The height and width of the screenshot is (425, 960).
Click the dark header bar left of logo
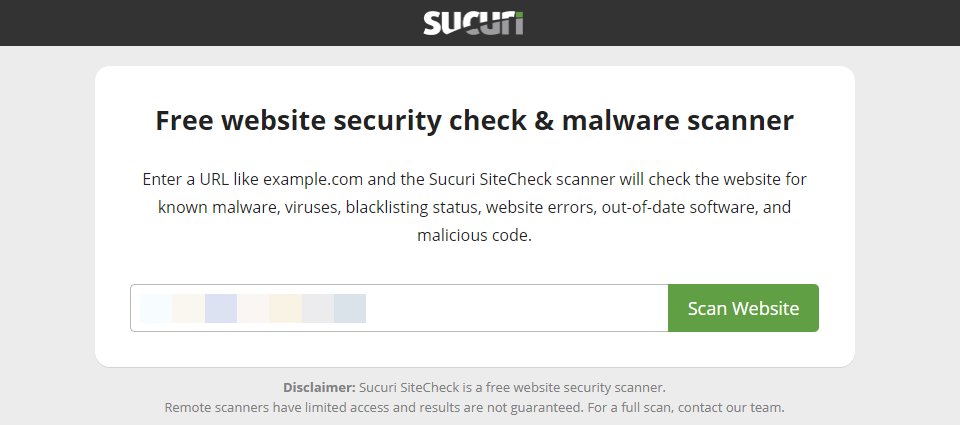200,23
